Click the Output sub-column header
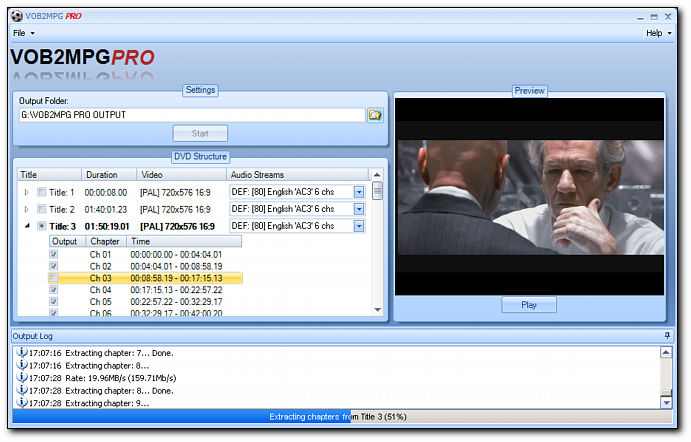The height and width of the screenshot is (442, 691). point(67,241)
